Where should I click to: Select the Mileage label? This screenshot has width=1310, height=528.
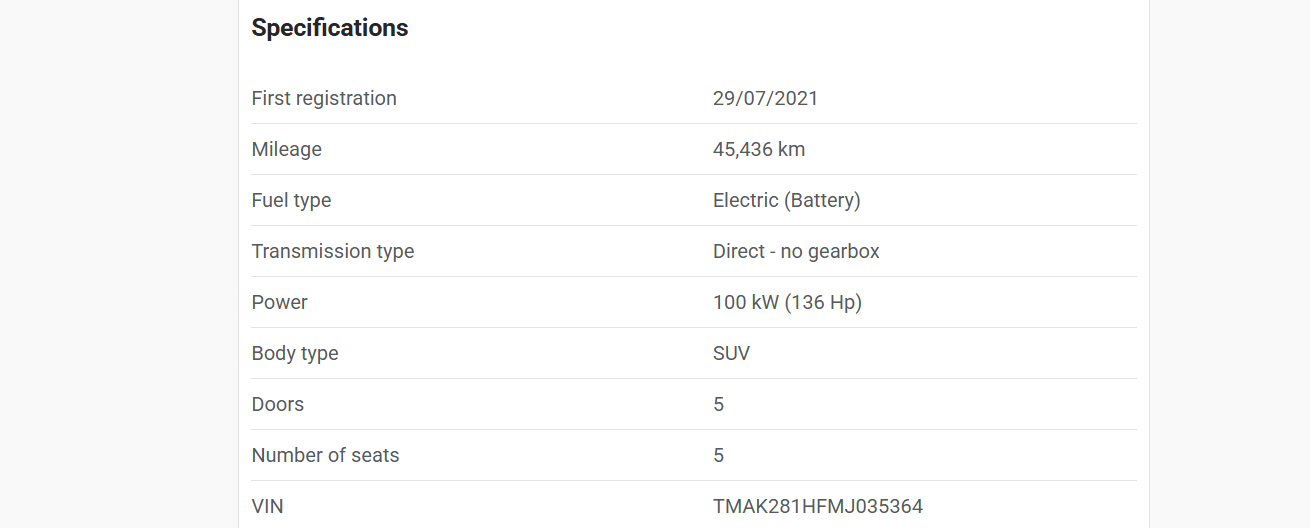click(x=287, y=149)
